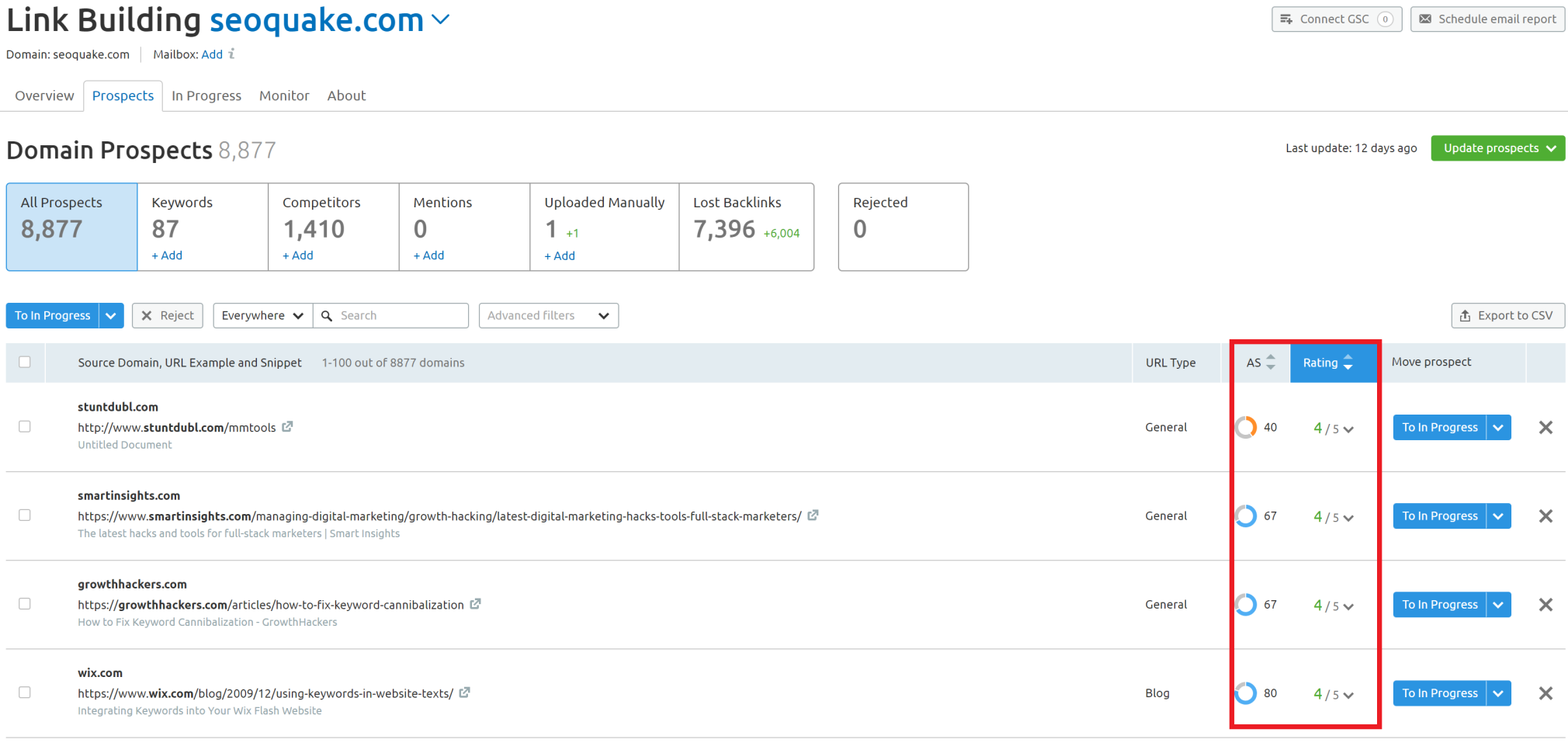Open the smartinsights.com URL example link

[439, 516]
